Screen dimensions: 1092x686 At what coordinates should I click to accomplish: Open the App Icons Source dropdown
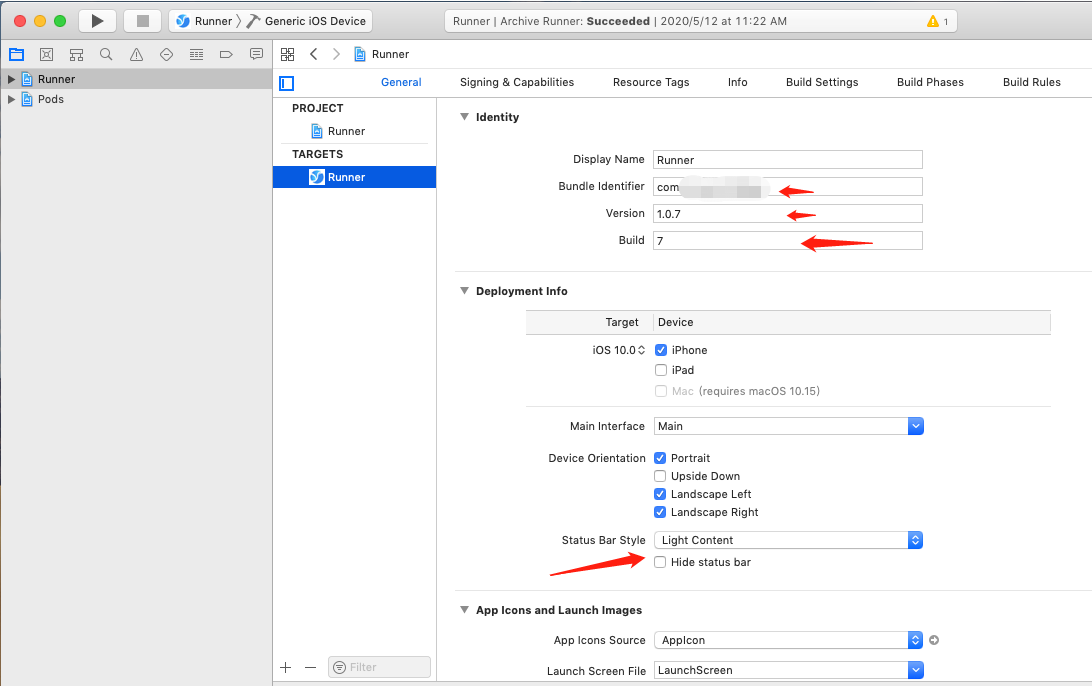(788, 640)
